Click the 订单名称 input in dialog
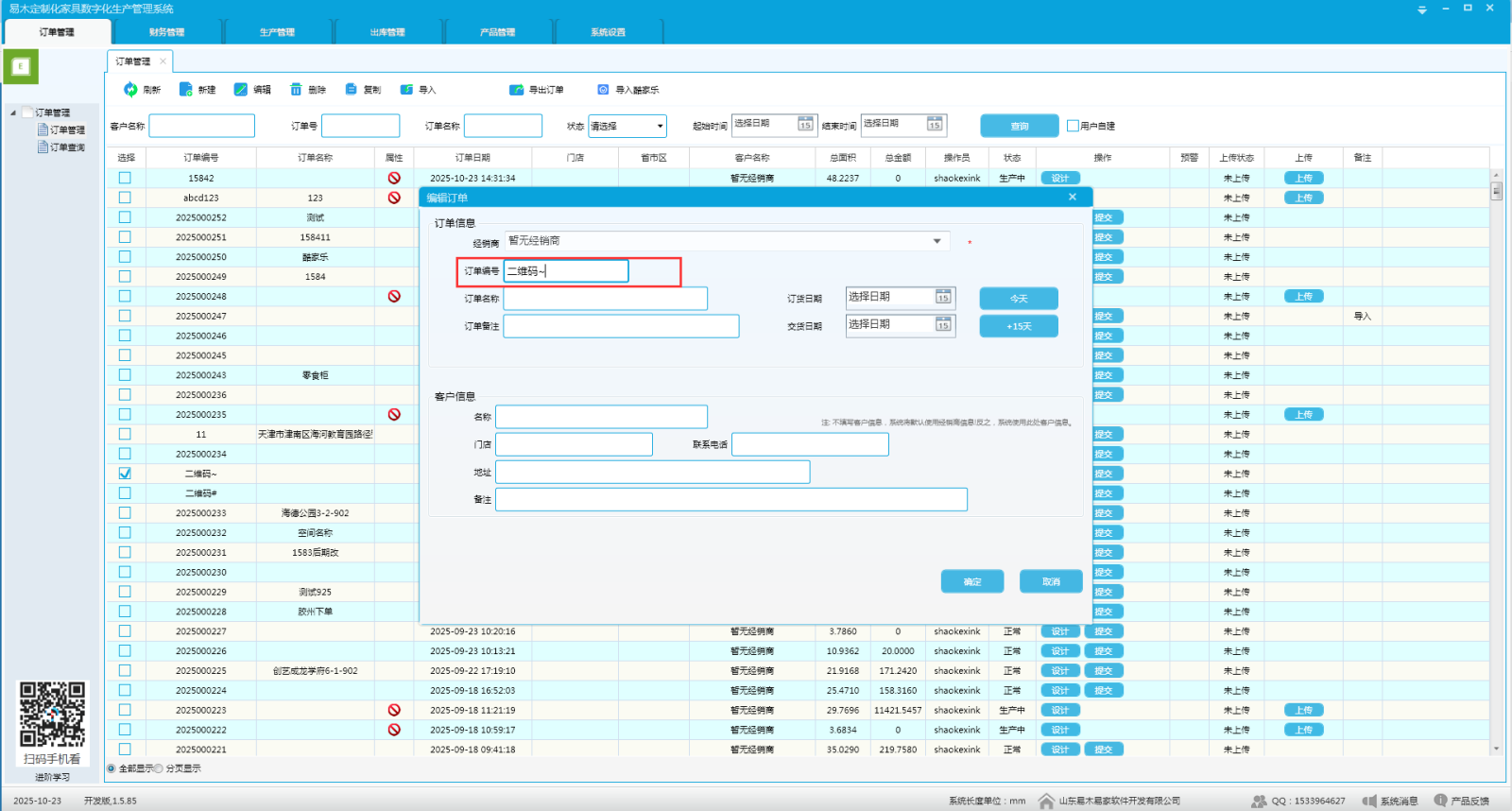The height and width of the screenshot is (811, 1512). pyautogui.click(x=605, y=299)
